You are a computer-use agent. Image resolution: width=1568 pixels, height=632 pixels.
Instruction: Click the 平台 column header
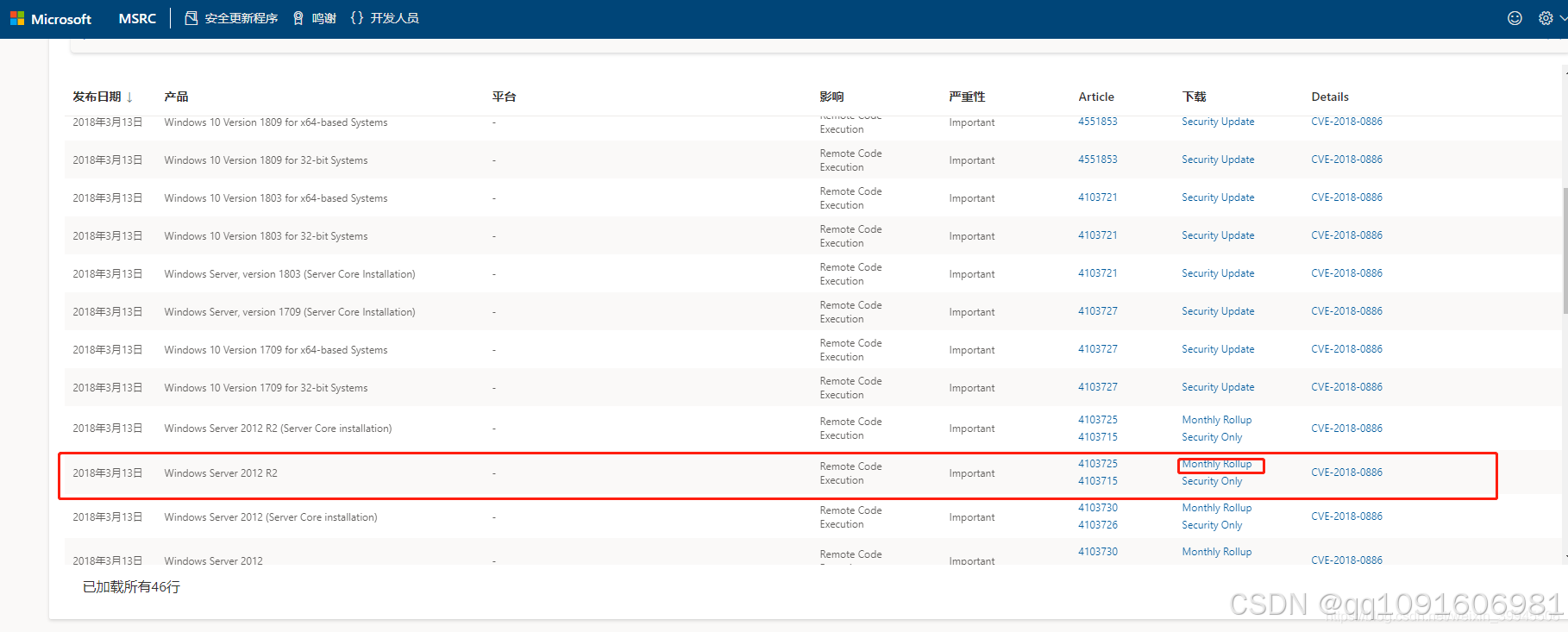point(504,97)
